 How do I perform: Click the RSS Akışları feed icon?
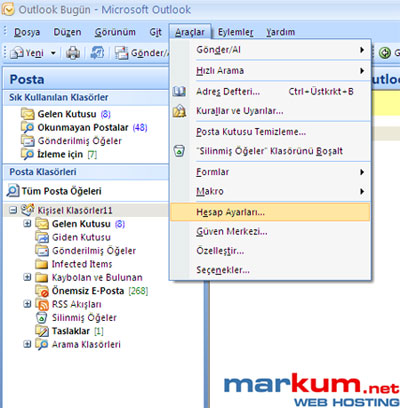pos(42,304)
